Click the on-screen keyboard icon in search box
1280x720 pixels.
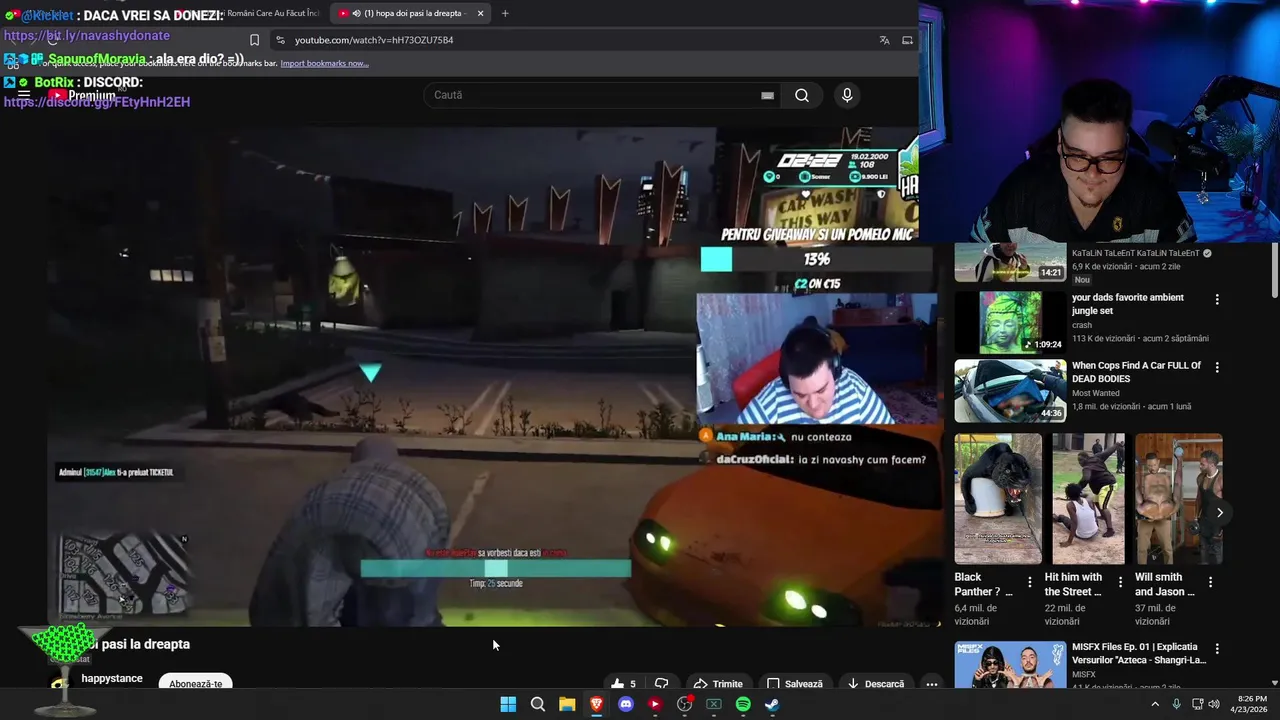point(767,95)
